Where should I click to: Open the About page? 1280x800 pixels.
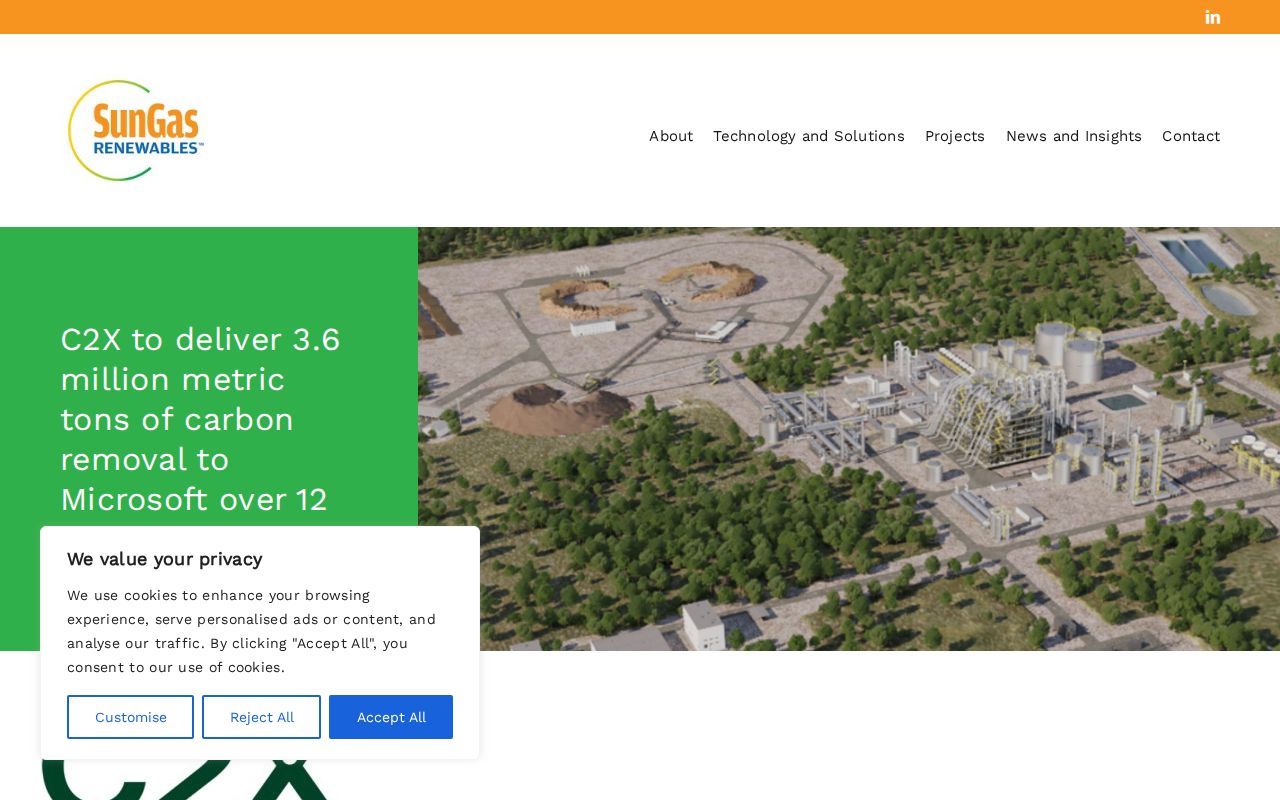(670, 136)
